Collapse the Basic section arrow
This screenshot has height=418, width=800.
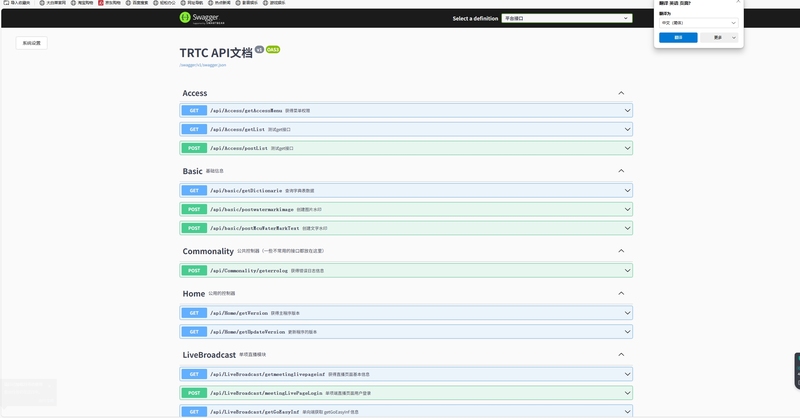coord(621,170)
